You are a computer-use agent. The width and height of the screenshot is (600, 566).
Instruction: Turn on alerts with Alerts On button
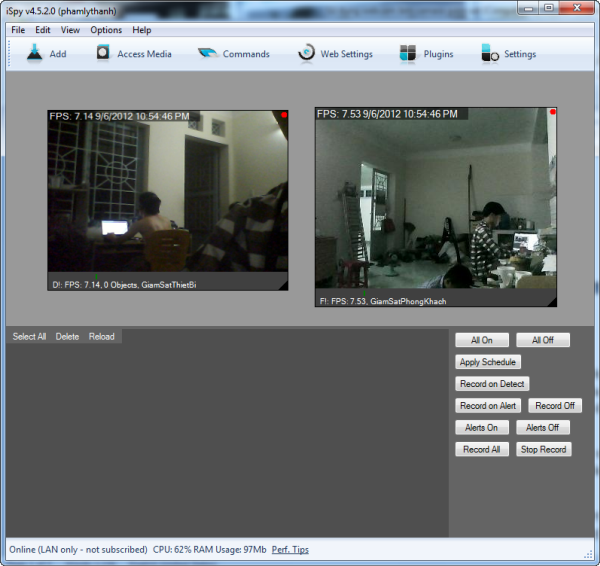tap(482, 427)
